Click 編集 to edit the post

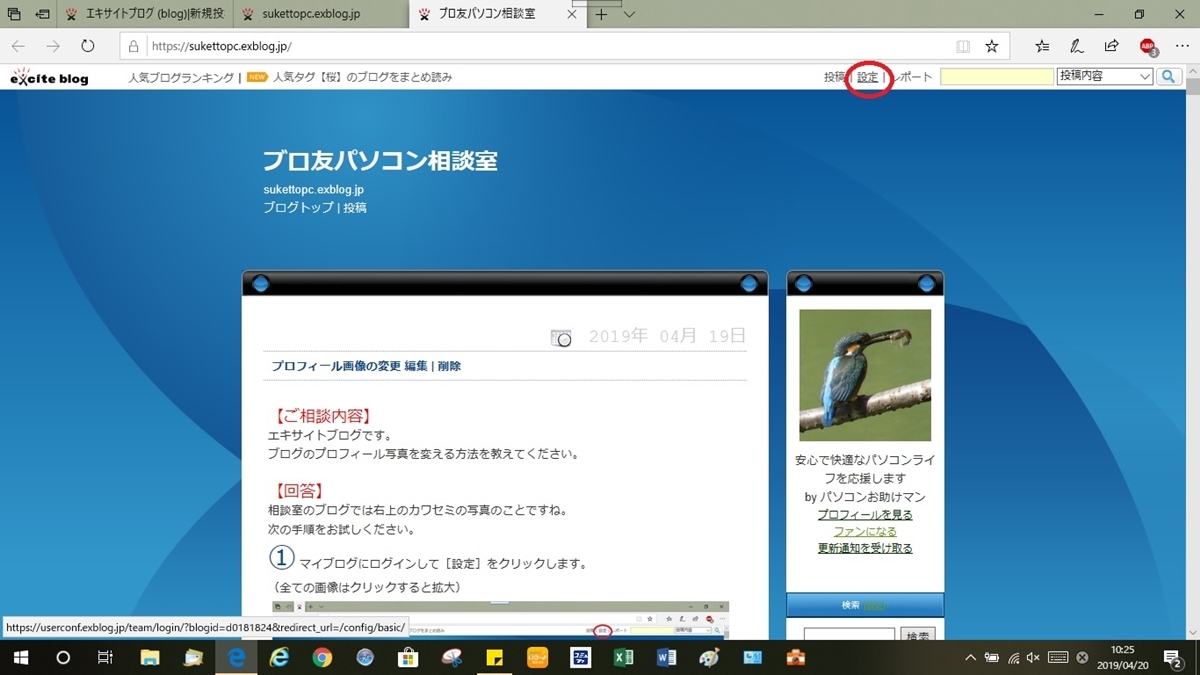tap(416, 366)
